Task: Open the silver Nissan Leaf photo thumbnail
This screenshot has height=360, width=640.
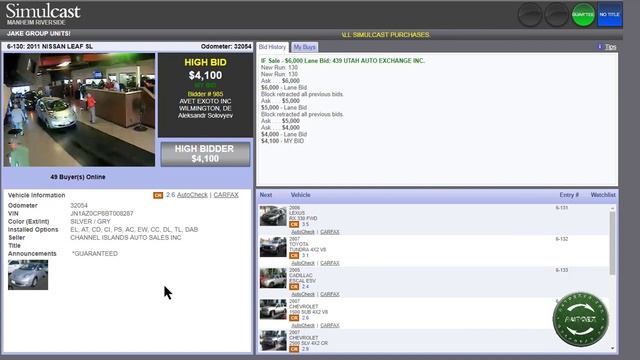Action: [28, 275]
